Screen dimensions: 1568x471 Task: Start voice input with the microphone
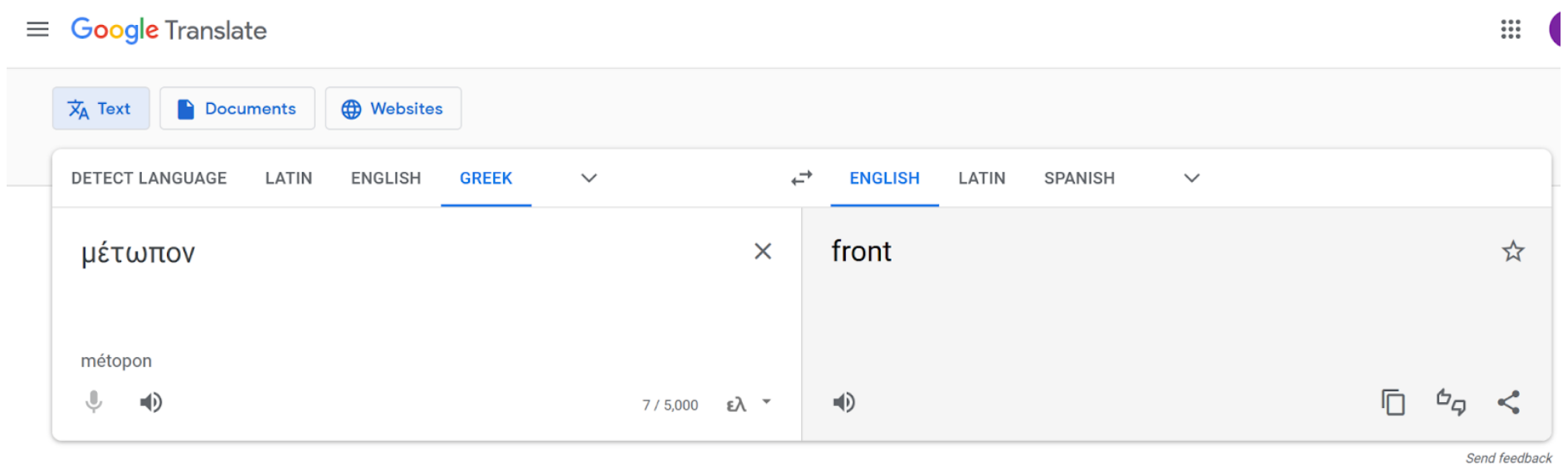pos(94,403)
